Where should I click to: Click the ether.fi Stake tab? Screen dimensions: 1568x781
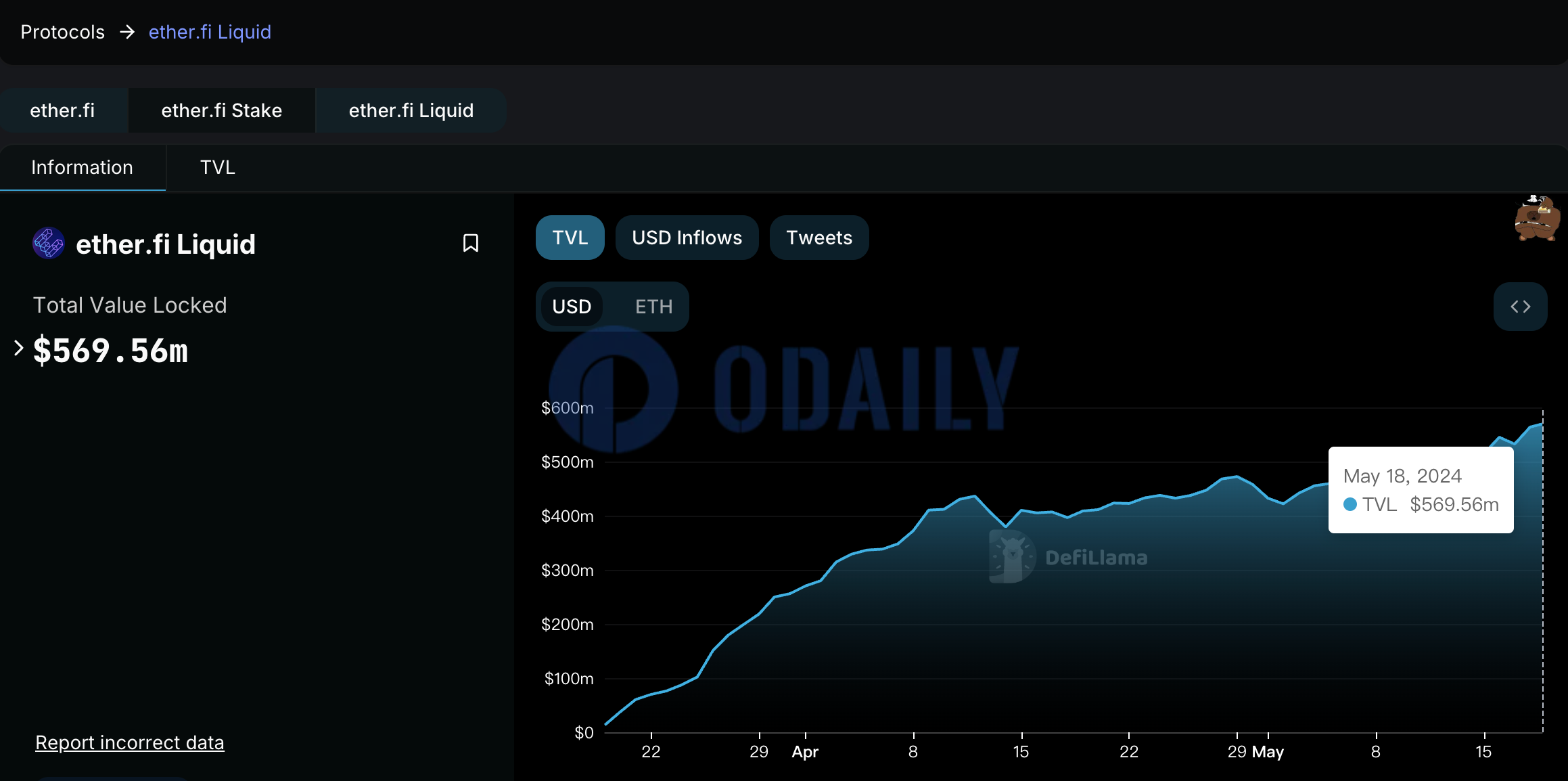221,109
